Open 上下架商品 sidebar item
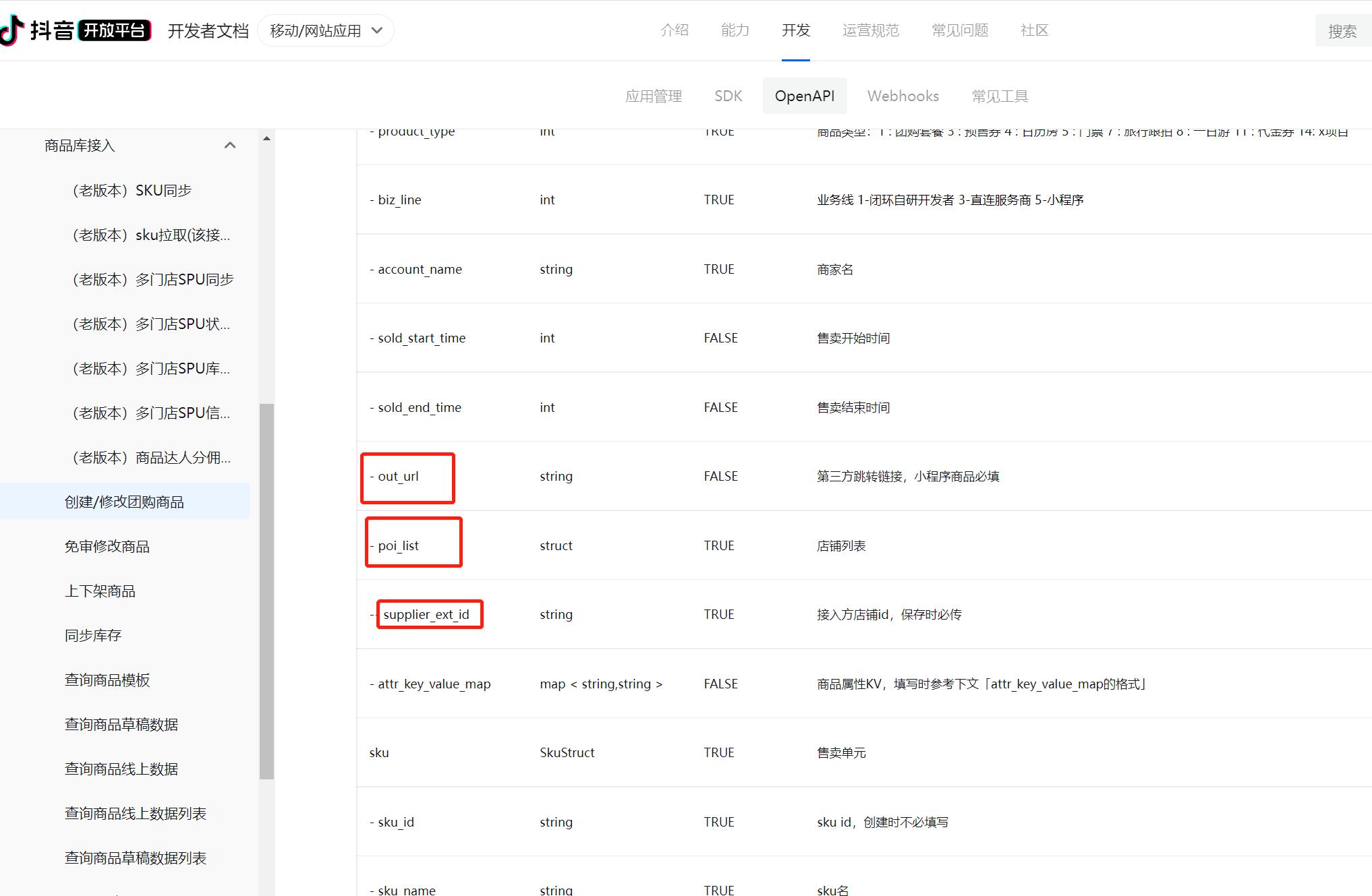Image resolution: width=1372 pixels, height=896 pixels. click(x=100, y=591)
